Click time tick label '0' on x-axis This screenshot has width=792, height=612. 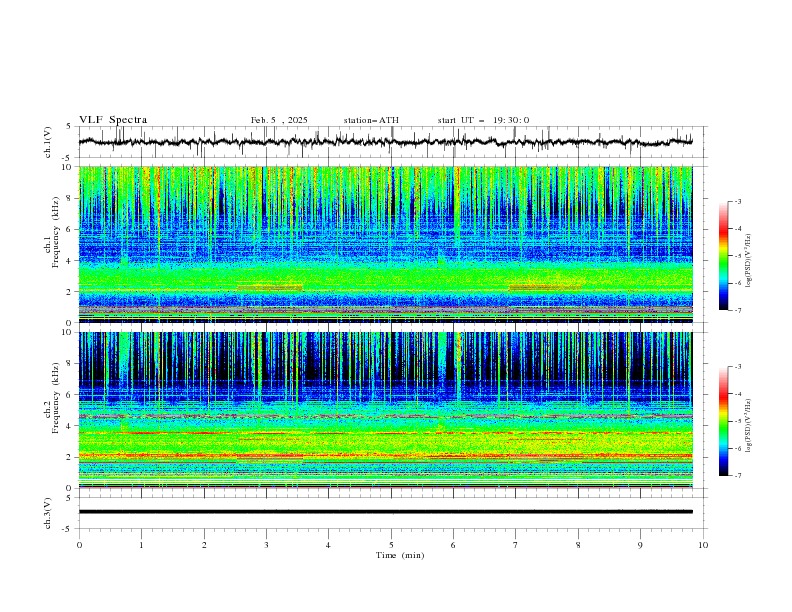click(x=79, y=545)
